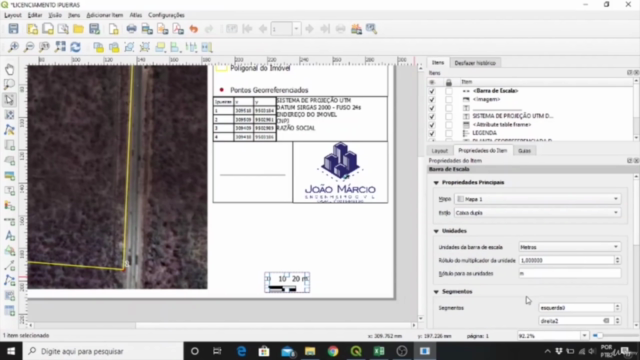Add new pages to layout
The image size is (640, 360).
pos(113,29)
